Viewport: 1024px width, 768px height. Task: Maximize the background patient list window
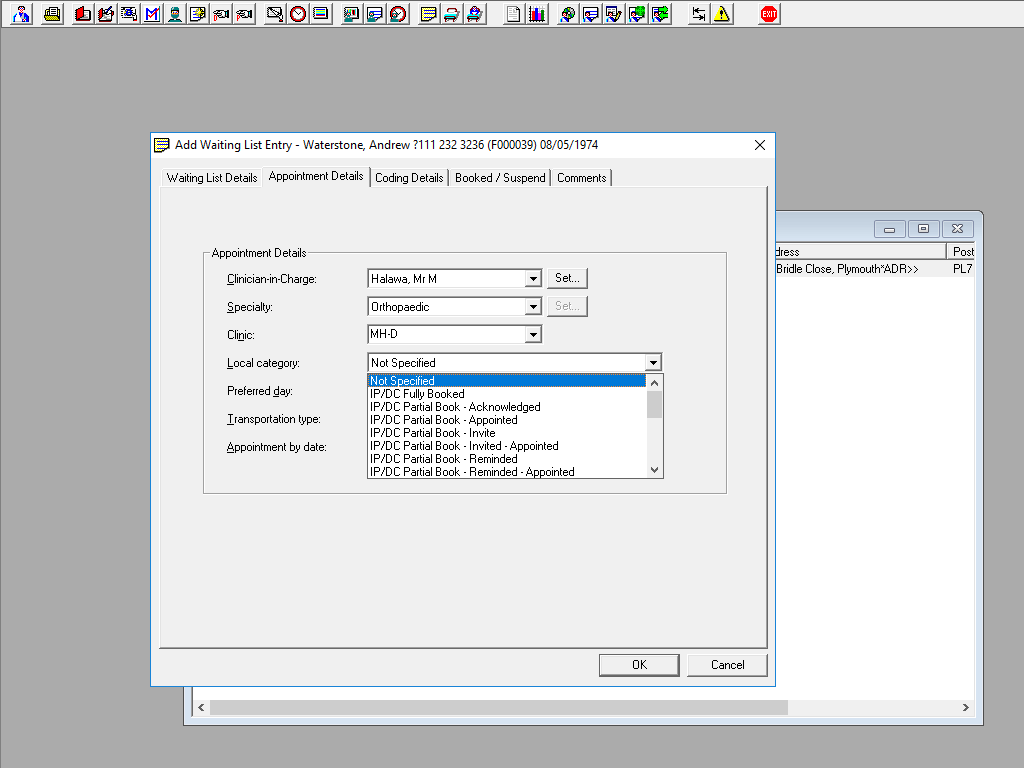[923, 229]
